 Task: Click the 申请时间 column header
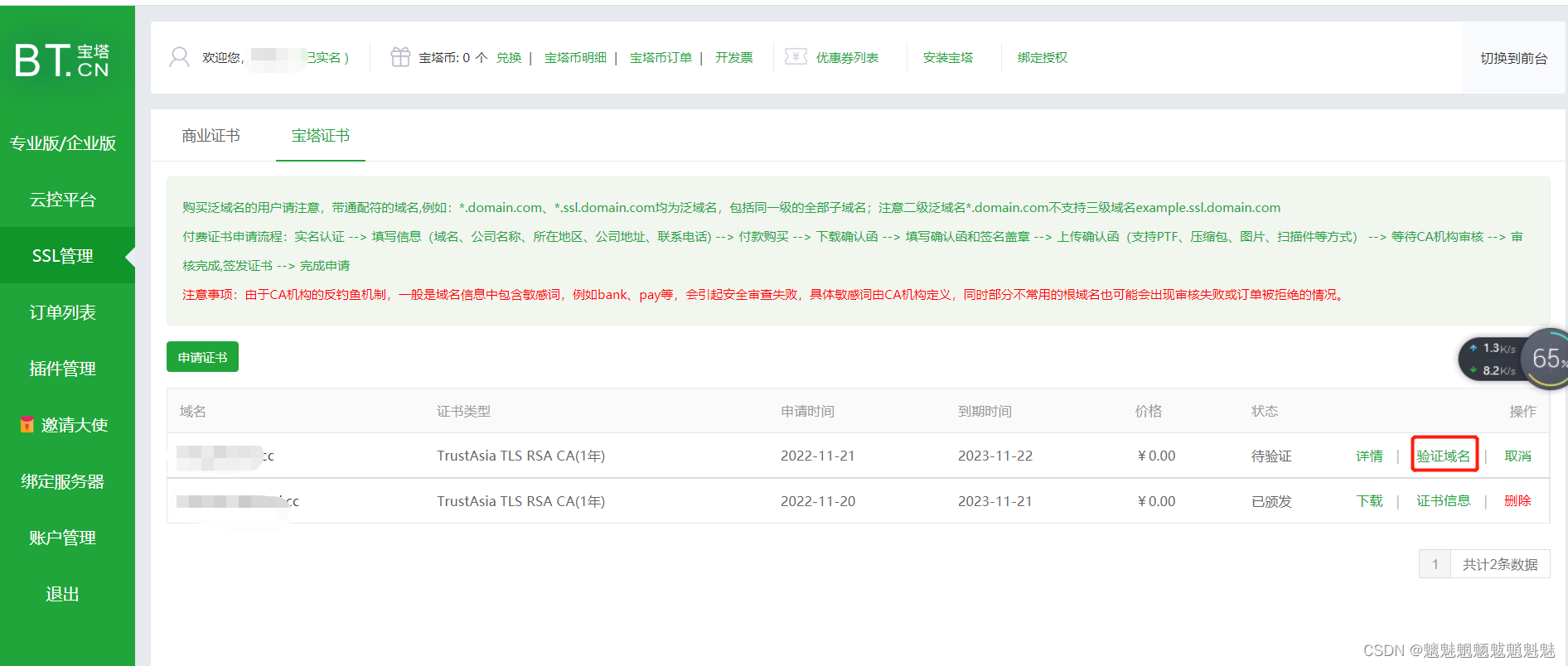pos(807,412)
